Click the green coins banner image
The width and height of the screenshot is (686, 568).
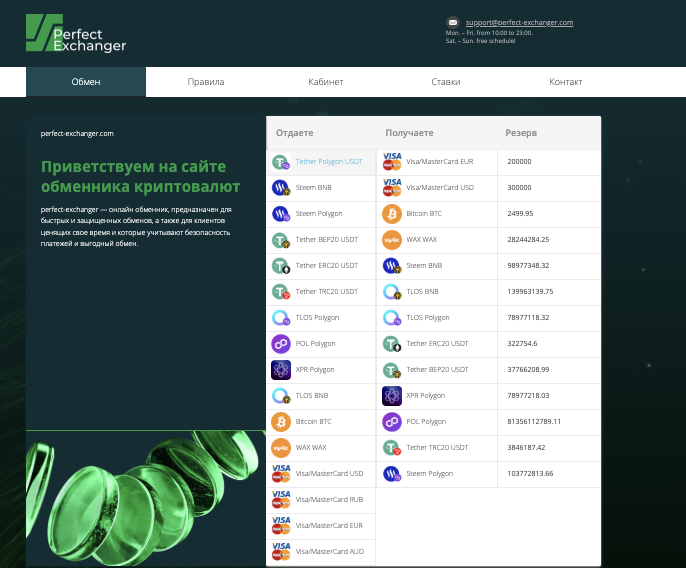pos(146,499)
